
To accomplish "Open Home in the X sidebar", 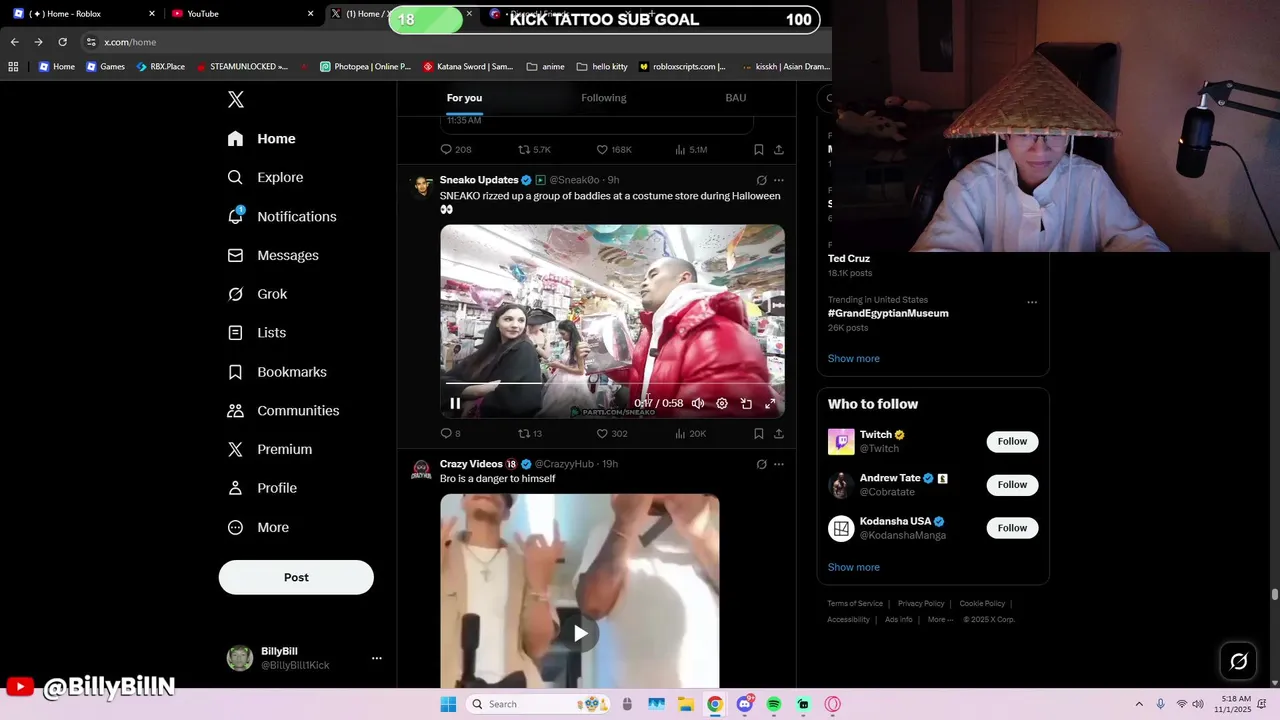I will 262,139.
